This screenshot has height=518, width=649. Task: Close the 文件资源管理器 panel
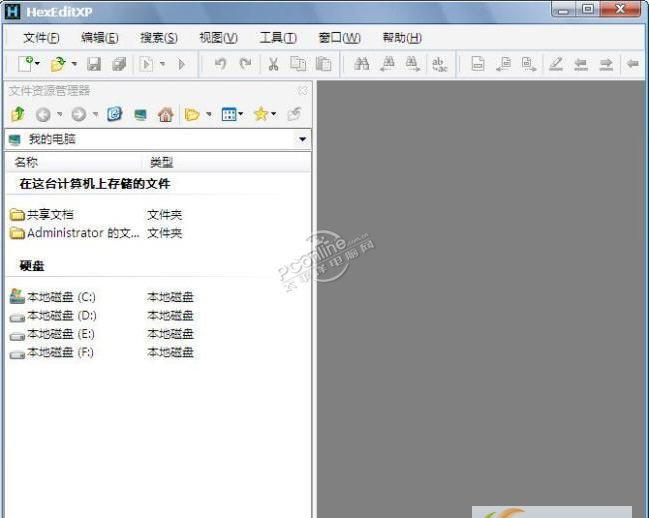pyautogui.click(x=303, y=91)
